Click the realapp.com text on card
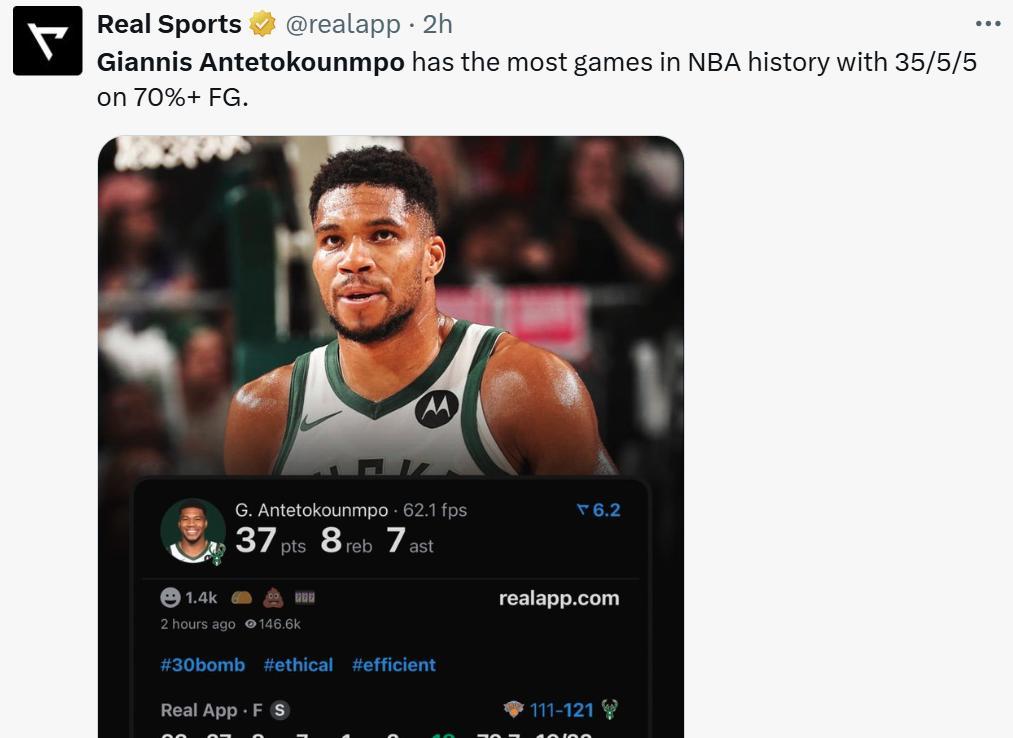 (x=558, y=598)
